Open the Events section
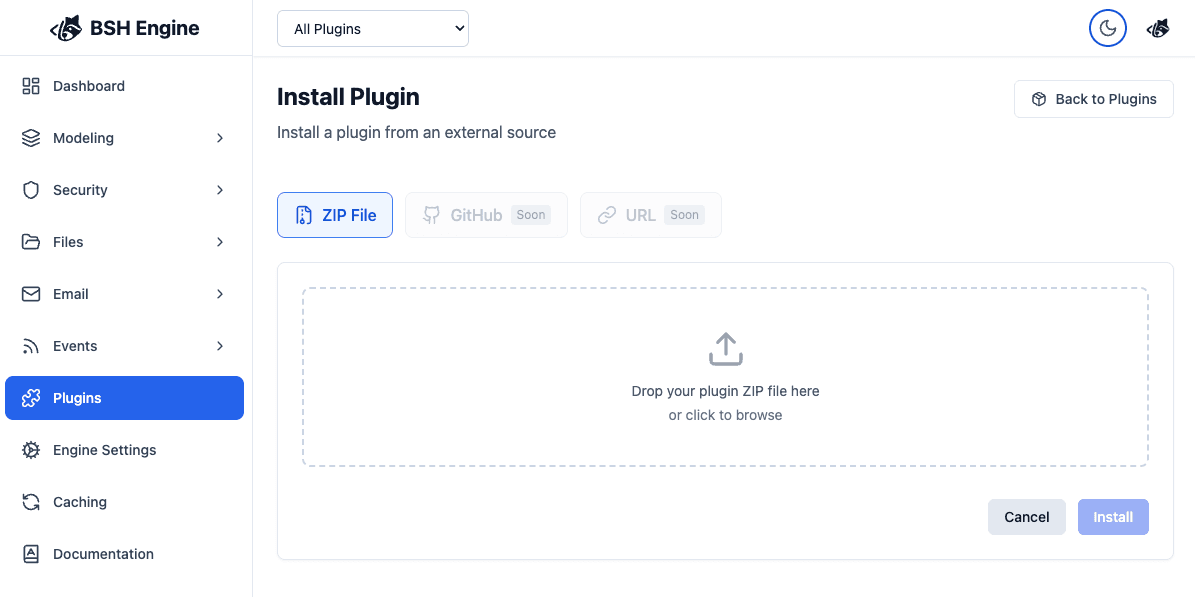The image size is (1195, 597). (x=74, y=346)
